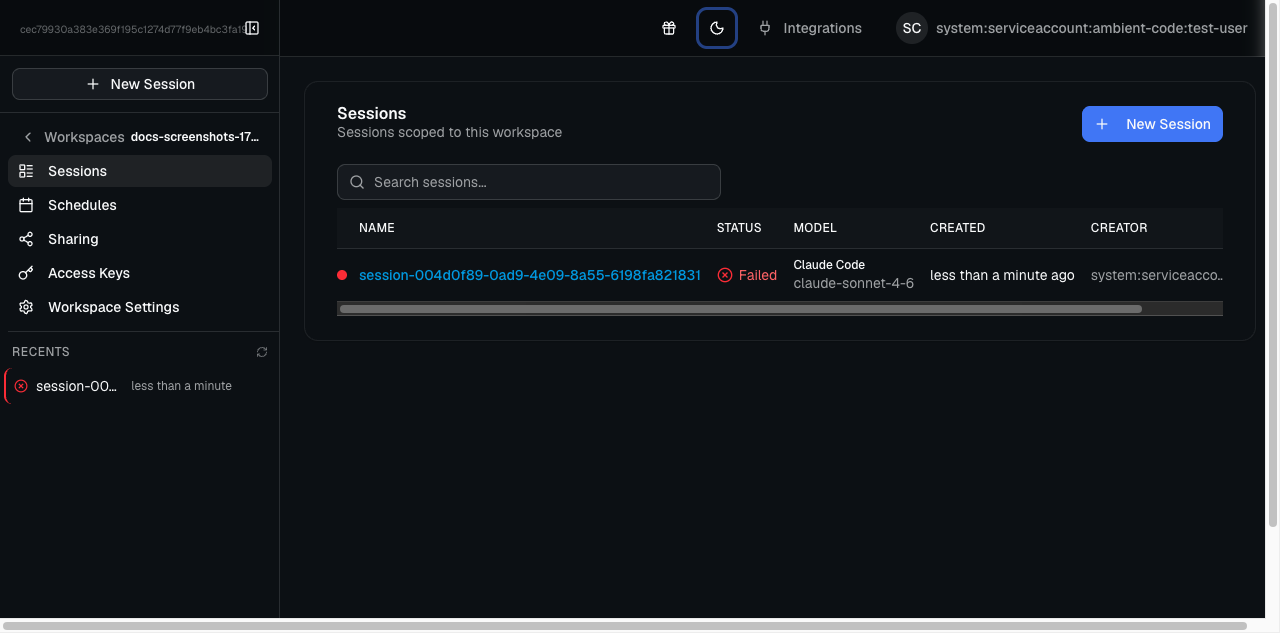Collapse the sidebar with the panel toggle icon
Image resolution: width=1280 pixels, height=633 pixels.
click(252, 28)
